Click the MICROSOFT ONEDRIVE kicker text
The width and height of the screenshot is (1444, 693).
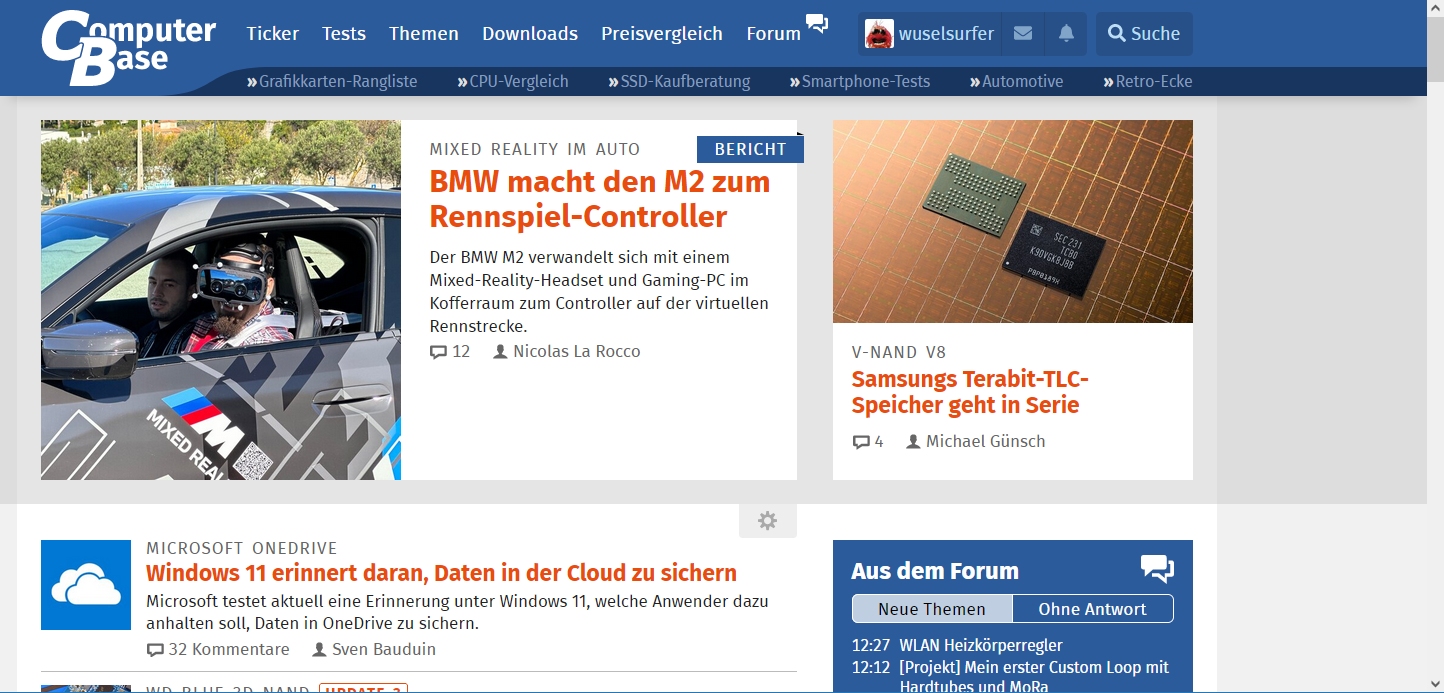tap(242, 548)
